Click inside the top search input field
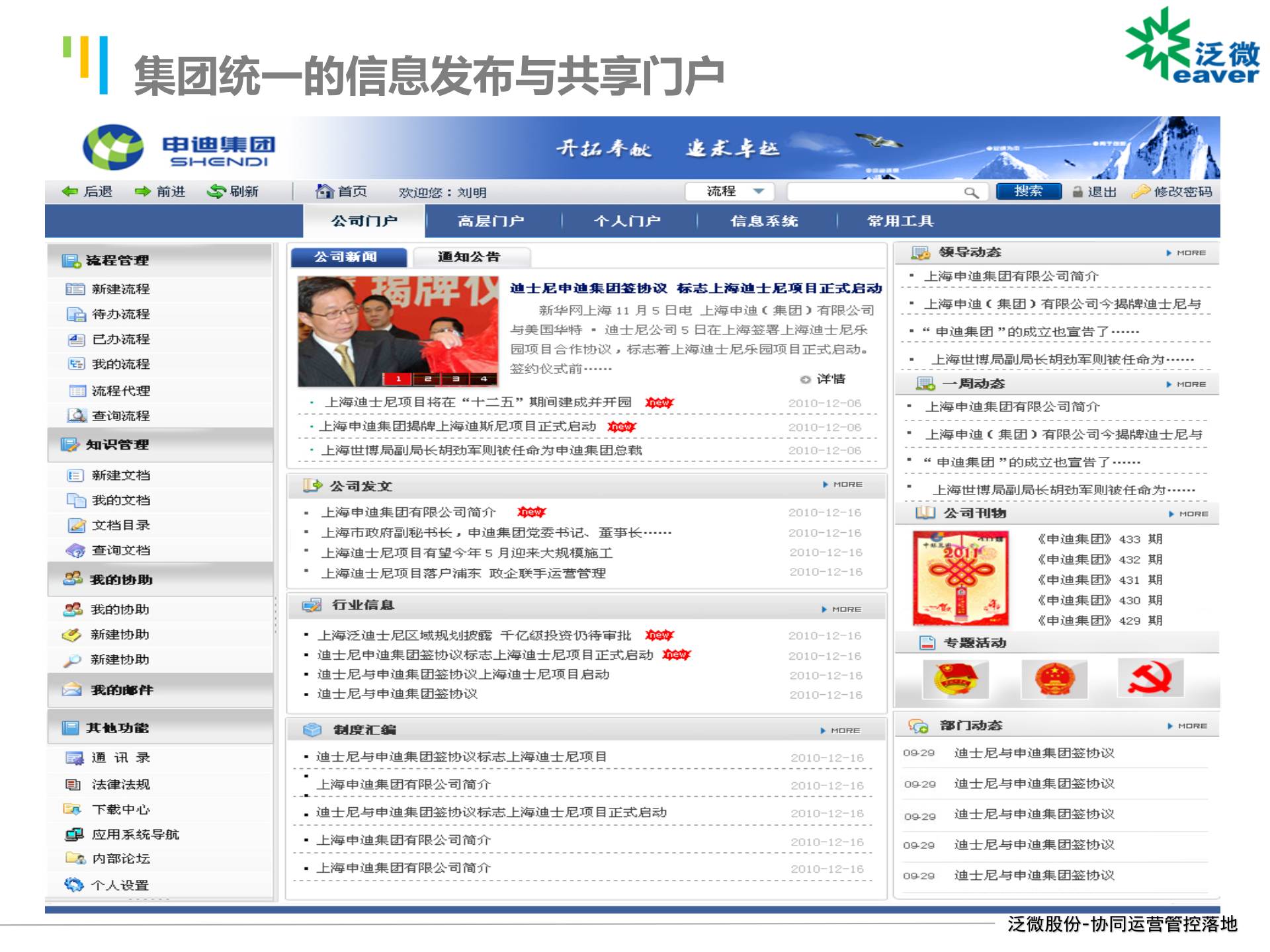This screenshot has height=952, width=1270. click(880, 191)
